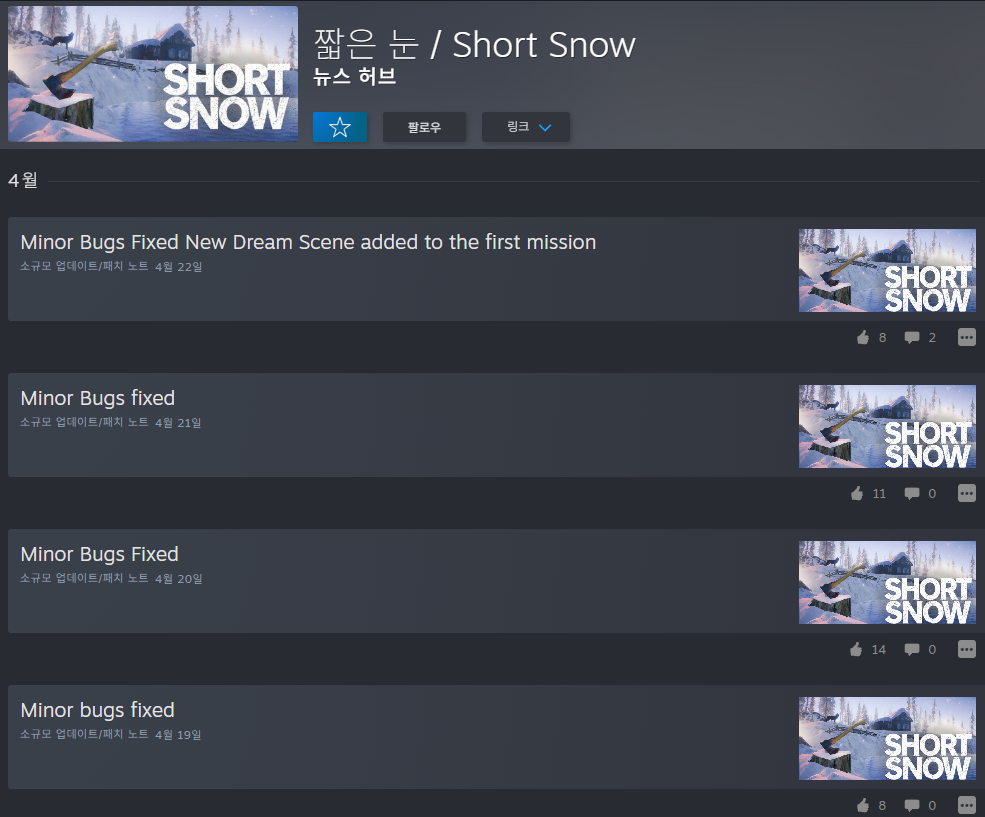Image resolution: width=985 pixels, height=817 pixels.
Task: Click the '4월 19일' date label
Action: (x=178, y=734)
